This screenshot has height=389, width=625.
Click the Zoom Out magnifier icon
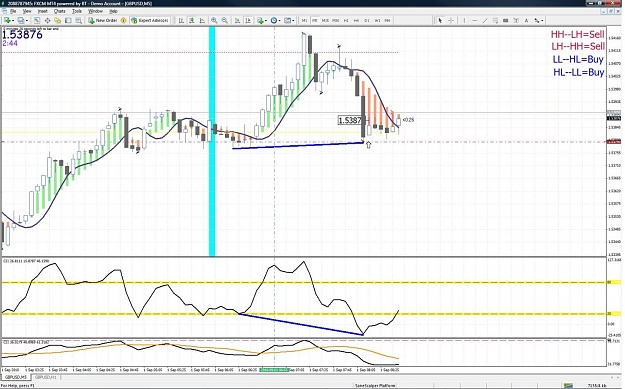pos(224,20)
